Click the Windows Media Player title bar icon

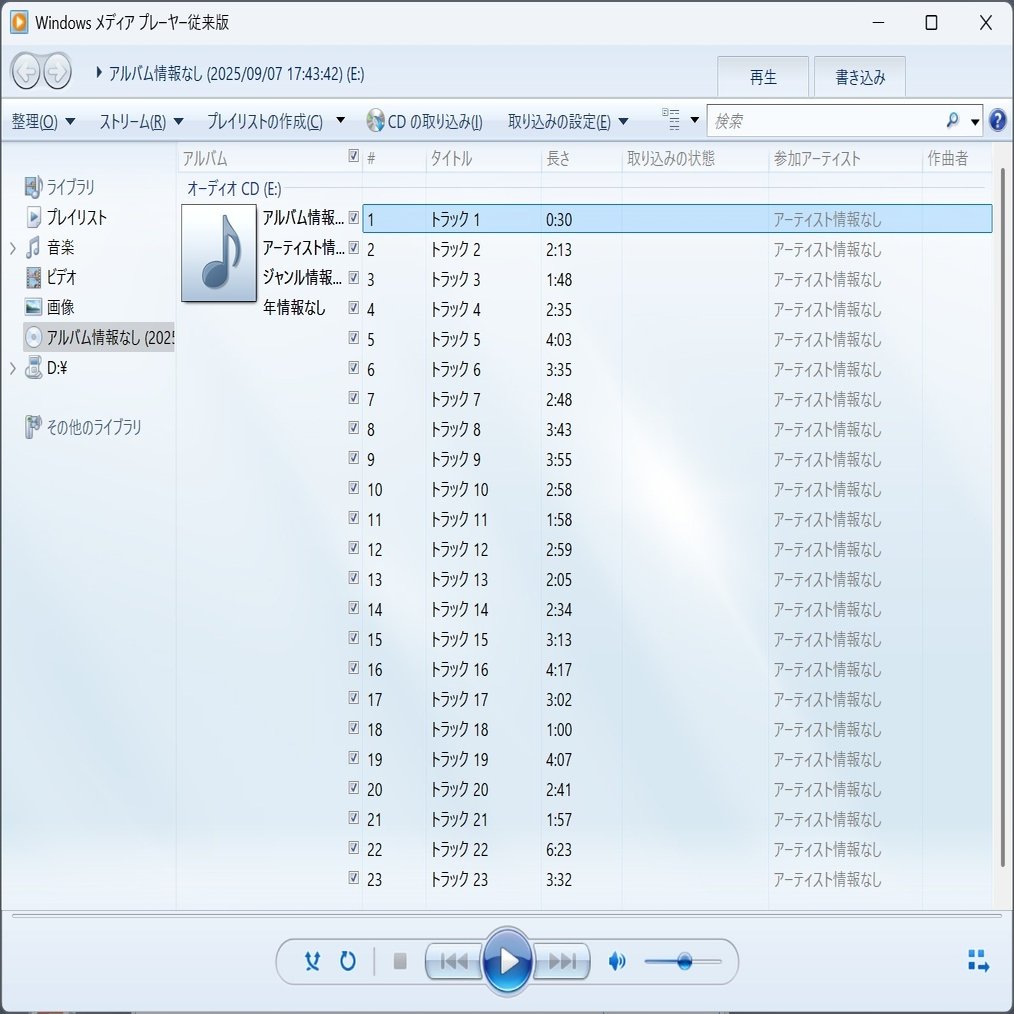19,22
